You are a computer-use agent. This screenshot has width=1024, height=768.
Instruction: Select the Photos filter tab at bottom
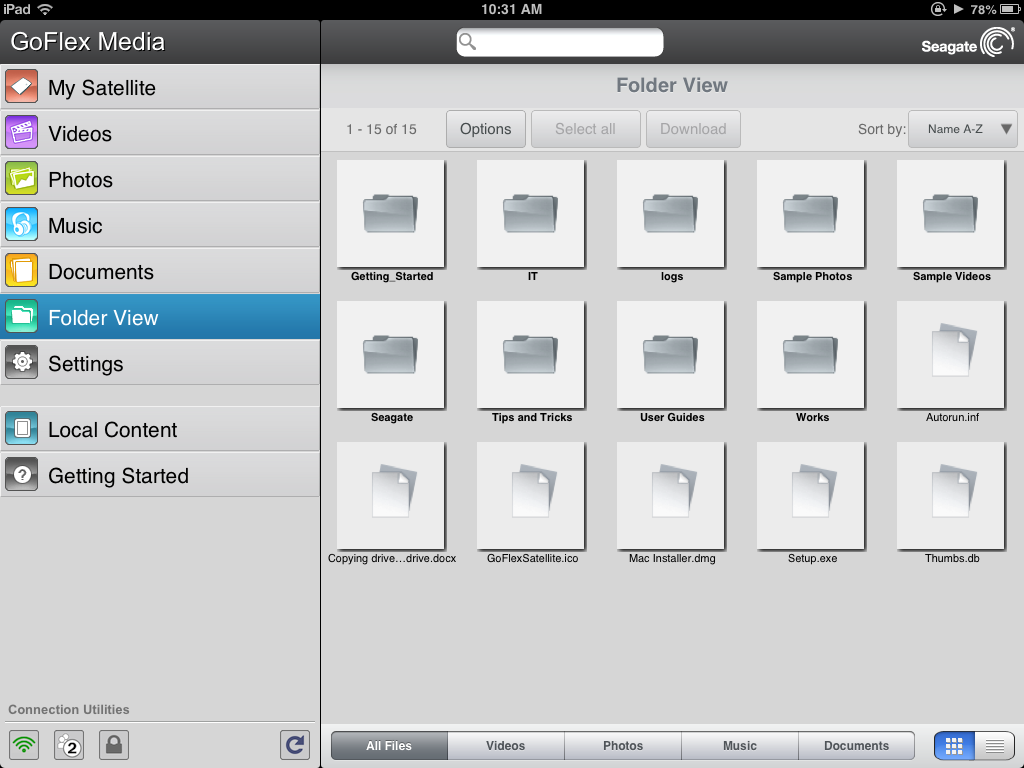pyautogui.click(x=623, y=745)
